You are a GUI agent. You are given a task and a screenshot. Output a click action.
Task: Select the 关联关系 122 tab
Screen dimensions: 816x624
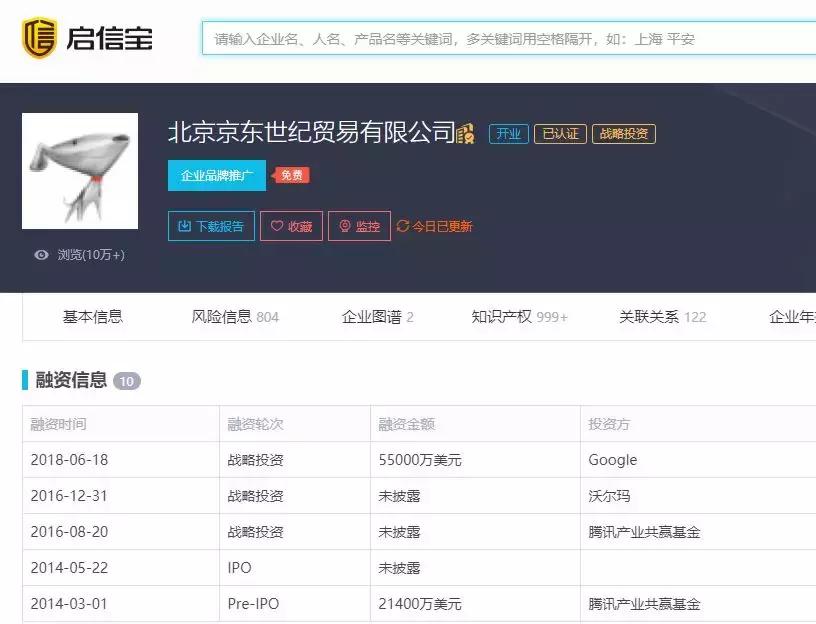coord(660,316)
